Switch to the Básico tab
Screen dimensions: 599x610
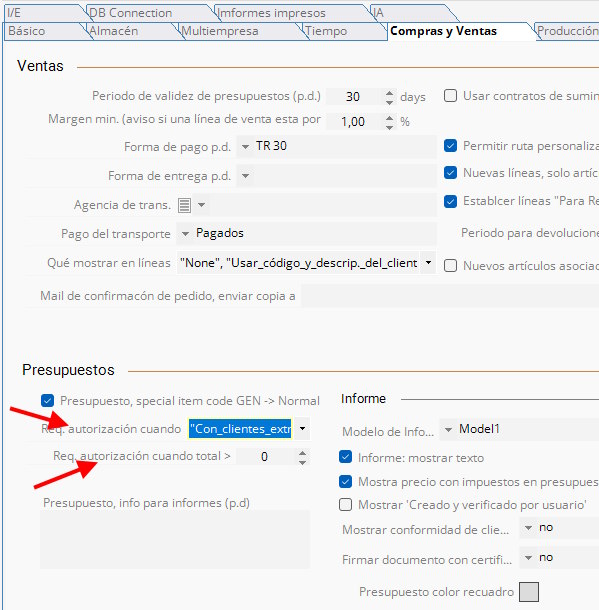(26, 31)
